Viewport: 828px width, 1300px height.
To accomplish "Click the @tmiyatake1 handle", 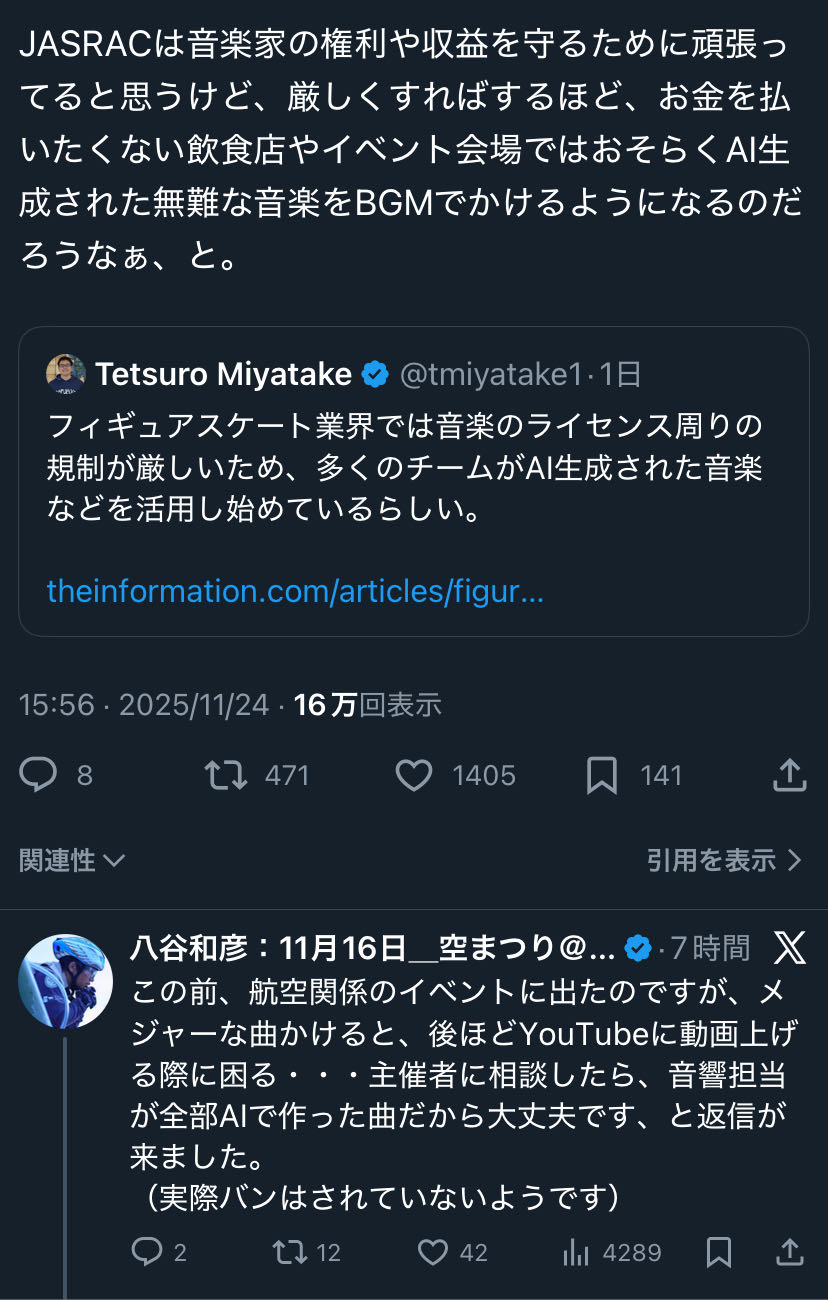I will [x=490, y=374].
